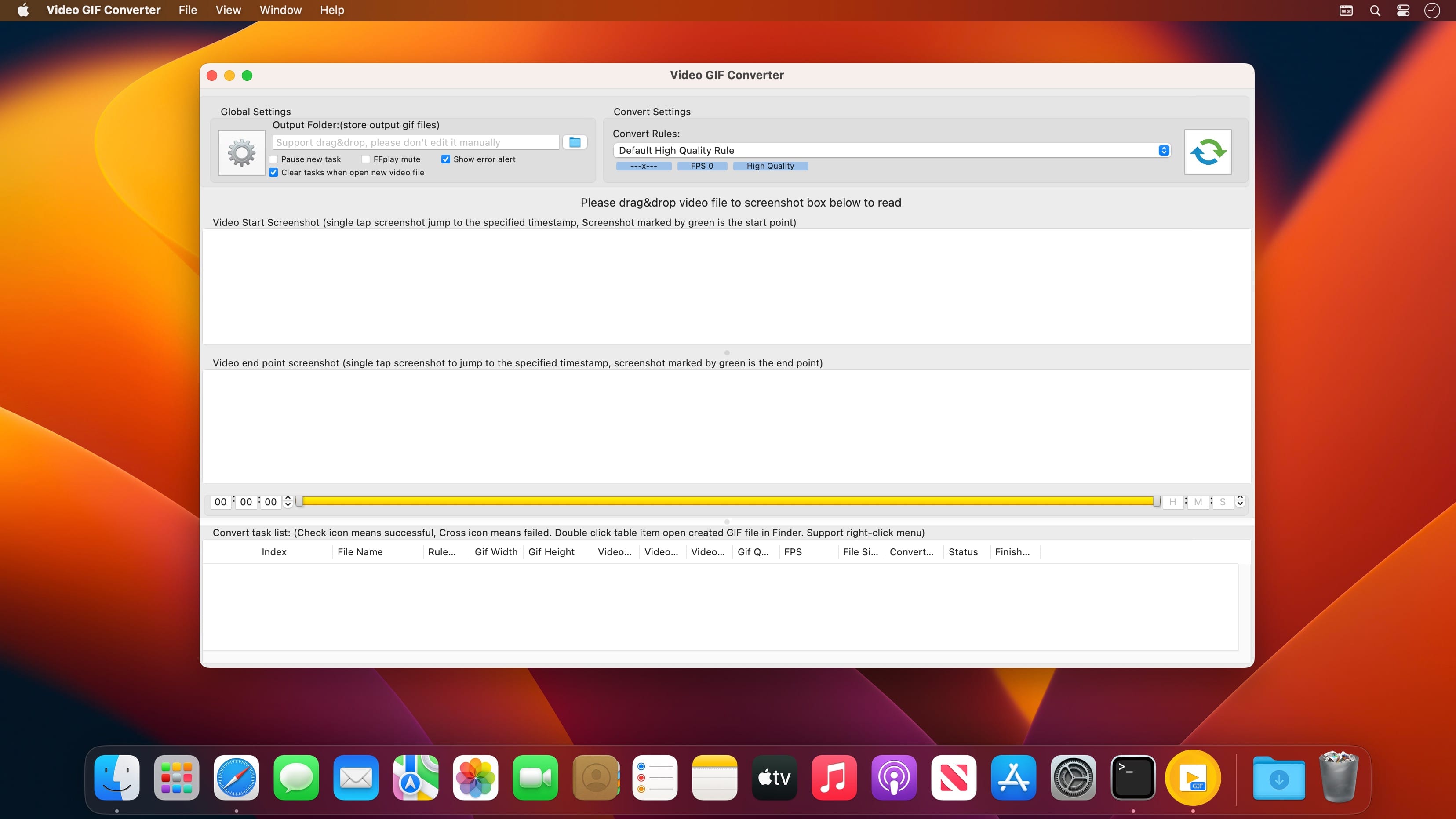
Task: Launch Terminal from the Dock
Action: pos(1133,778)
